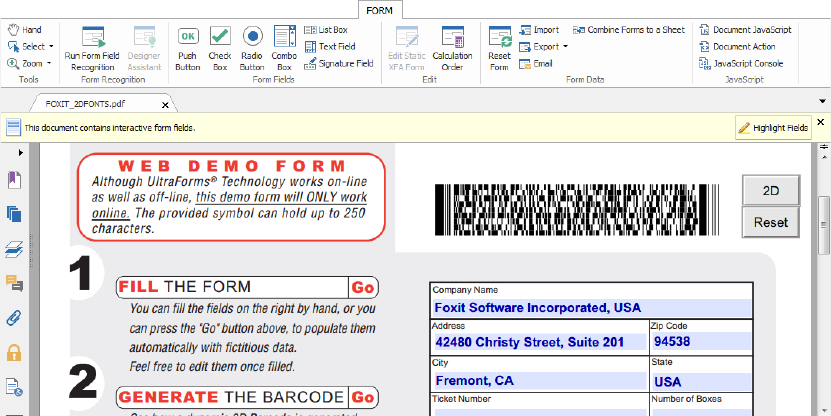
Task: Open the Select tool dropdown
Action: (51, 47)
